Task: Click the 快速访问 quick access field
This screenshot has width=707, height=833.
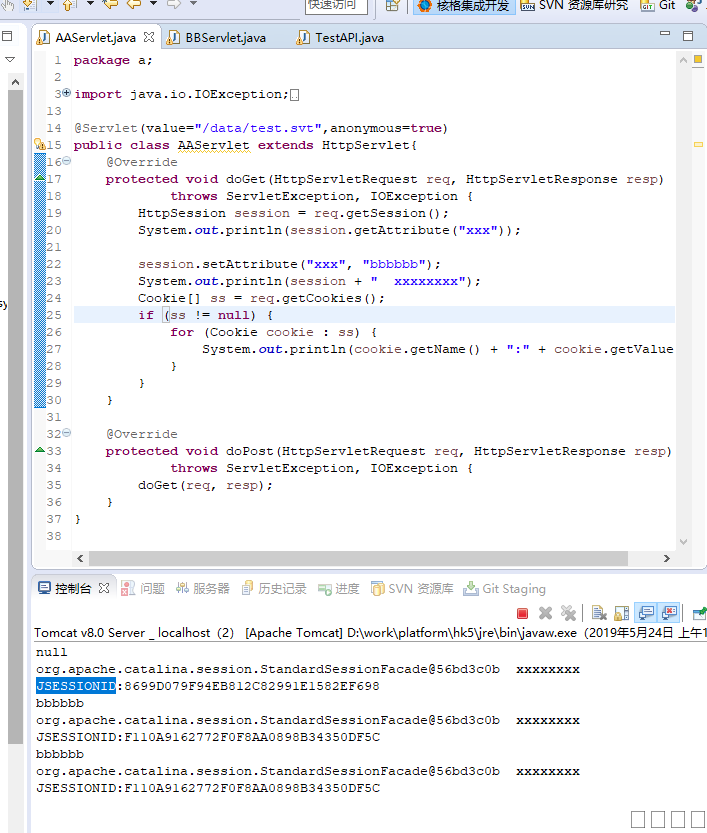Action: tap(336, 6)
